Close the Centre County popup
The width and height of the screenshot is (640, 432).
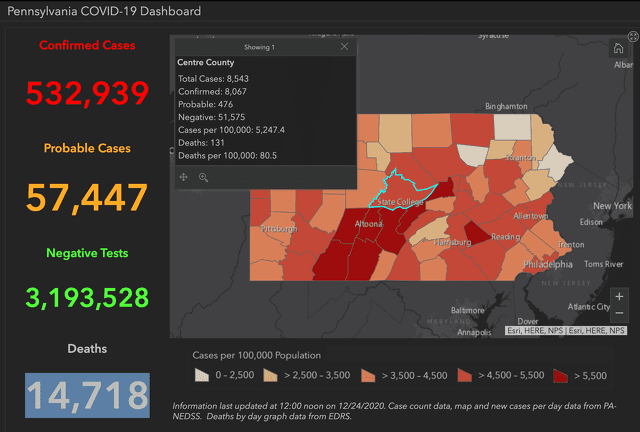pyautogui.click(x=344, y=46)
